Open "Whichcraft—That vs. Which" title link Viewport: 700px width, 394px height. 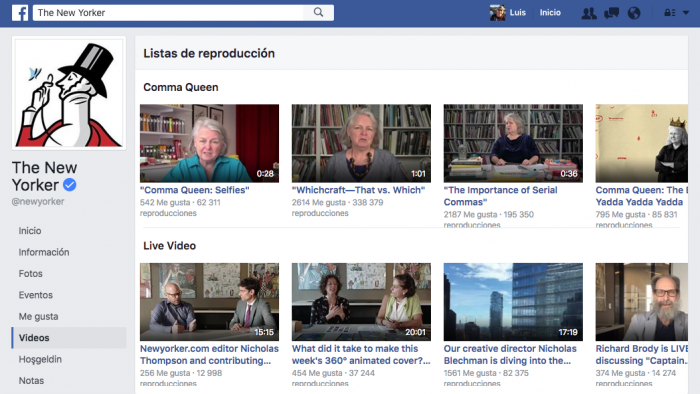pyautogui.click(x=358, y=190)
